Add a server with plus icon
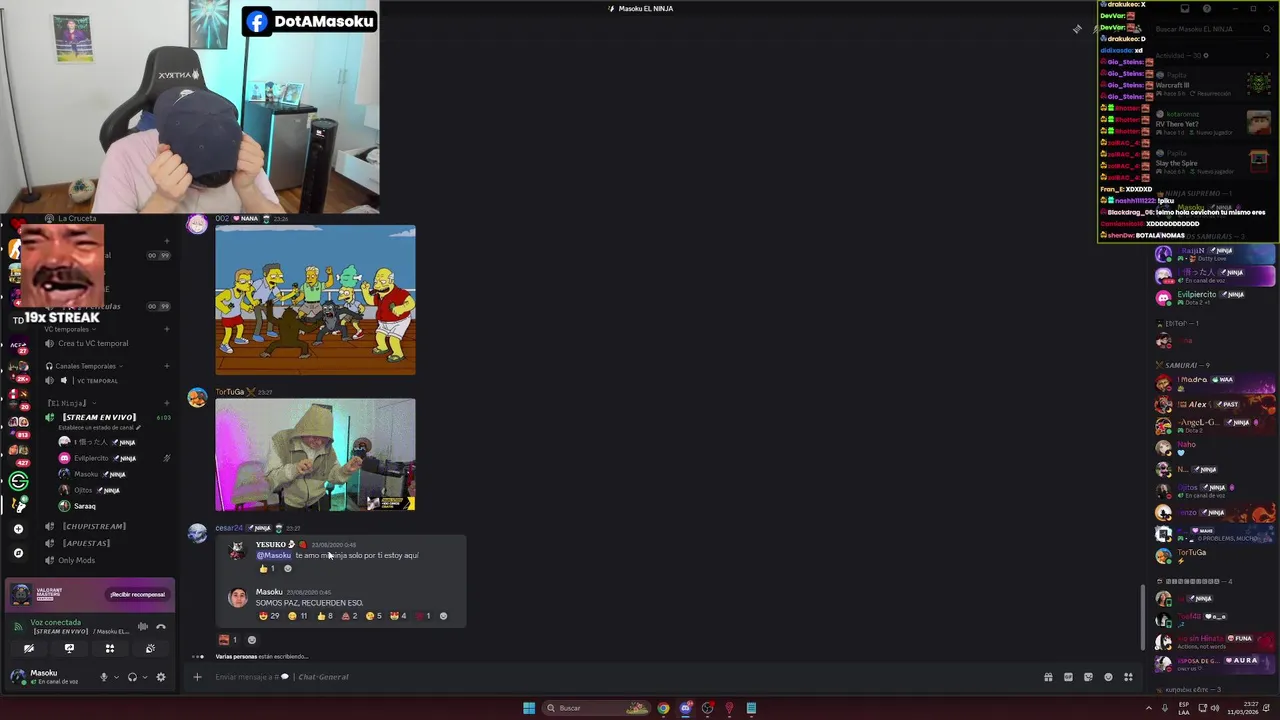This screenshot has width=1280, height=720. (x=18, y=529)
